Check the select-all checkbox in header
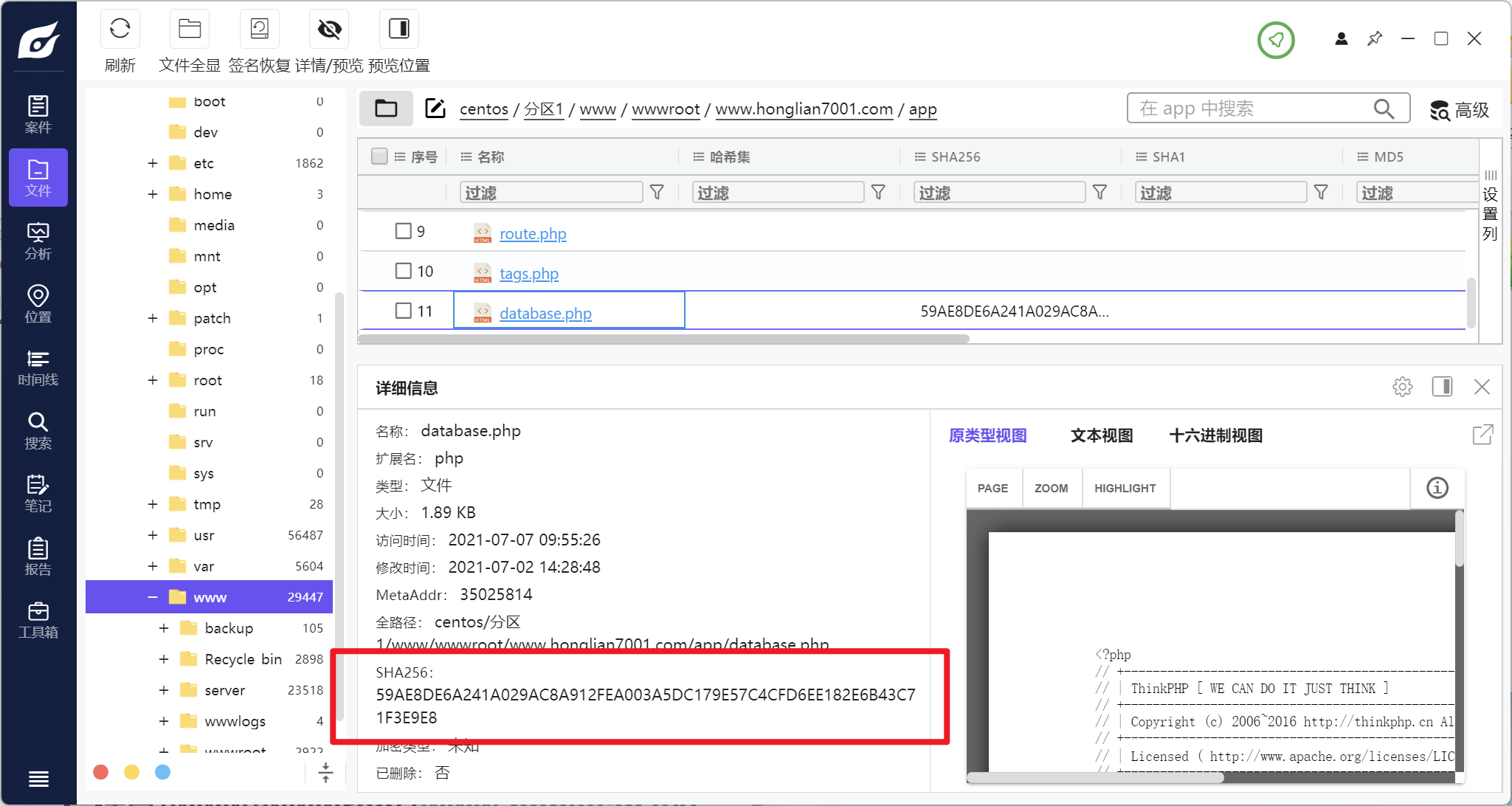 (379, 156)
